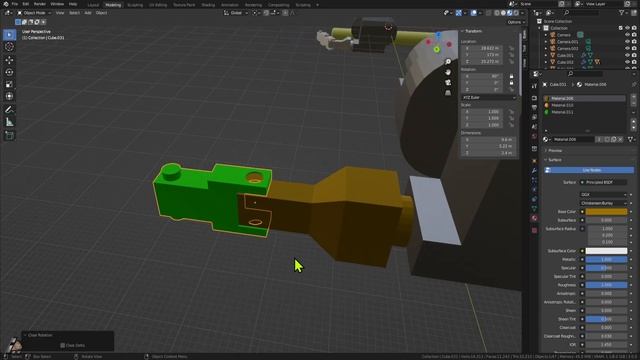Open the Modifiers wrench properties tab

point(534,171)
